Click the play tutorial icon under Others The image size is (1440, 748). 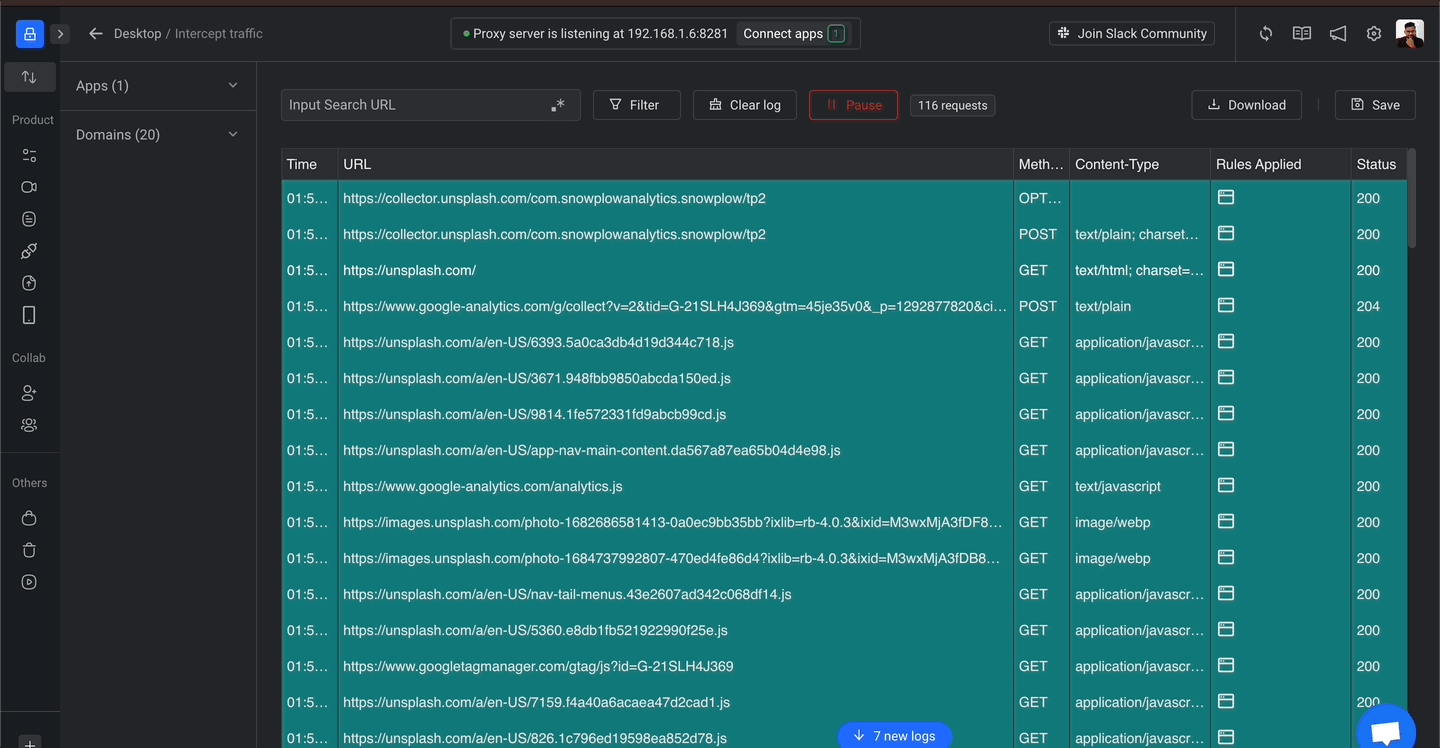[x=29, y=582]
